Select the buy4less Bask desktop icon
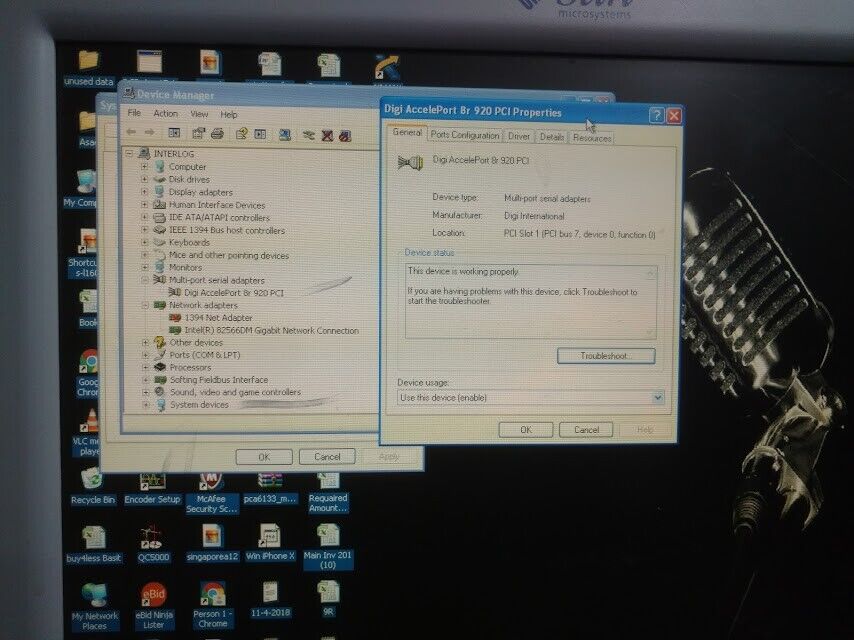The height and width of the screenshot is (640, 854). tap(94, 544)
